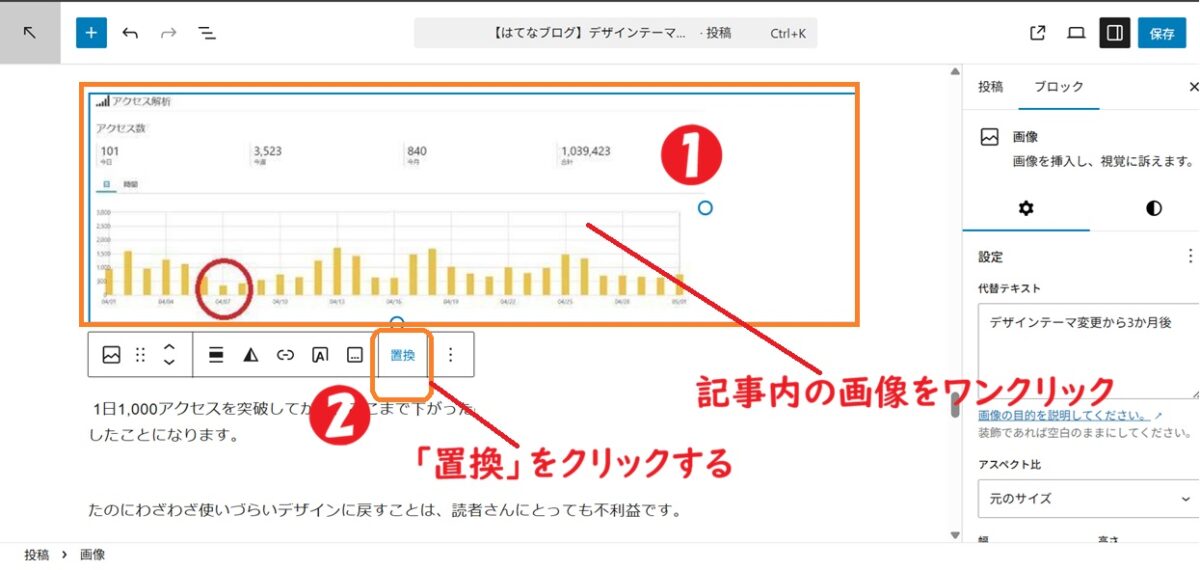Click the editor canvas vertical scrollbar thumb

(x=955, y=405)
